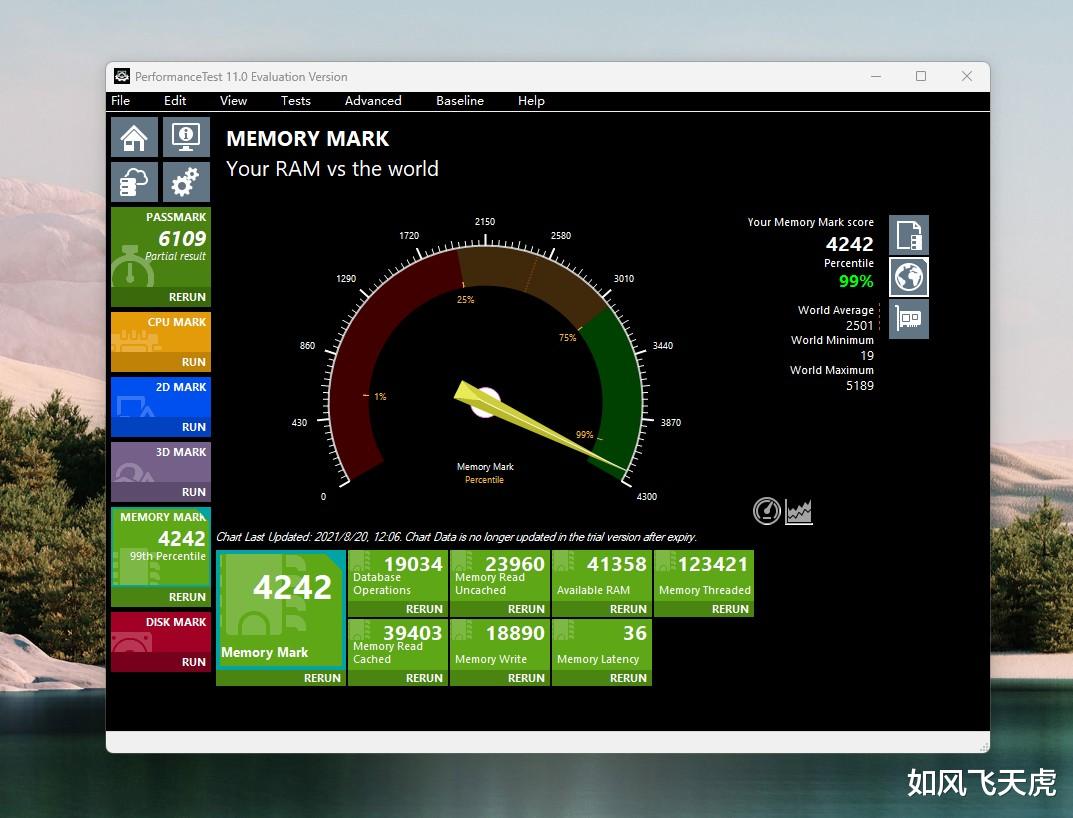The height and width of the screenshot is (818, 1073).
Task: Select the 3D Mark sidebar tile
Action: click(x=161, y=463)
